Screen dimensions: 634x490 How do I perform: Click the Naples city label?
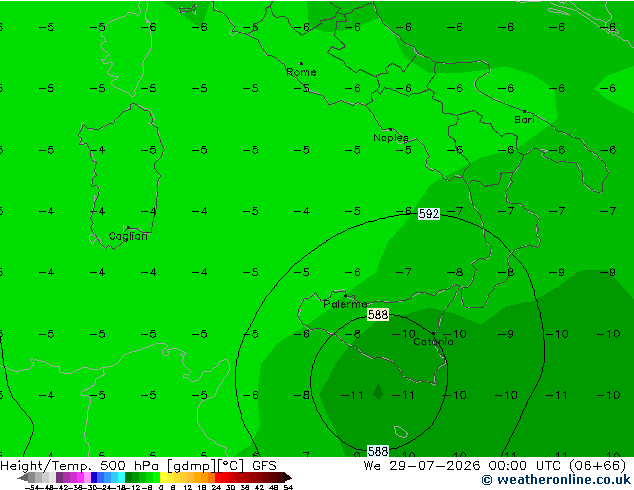tap(391, 138)
